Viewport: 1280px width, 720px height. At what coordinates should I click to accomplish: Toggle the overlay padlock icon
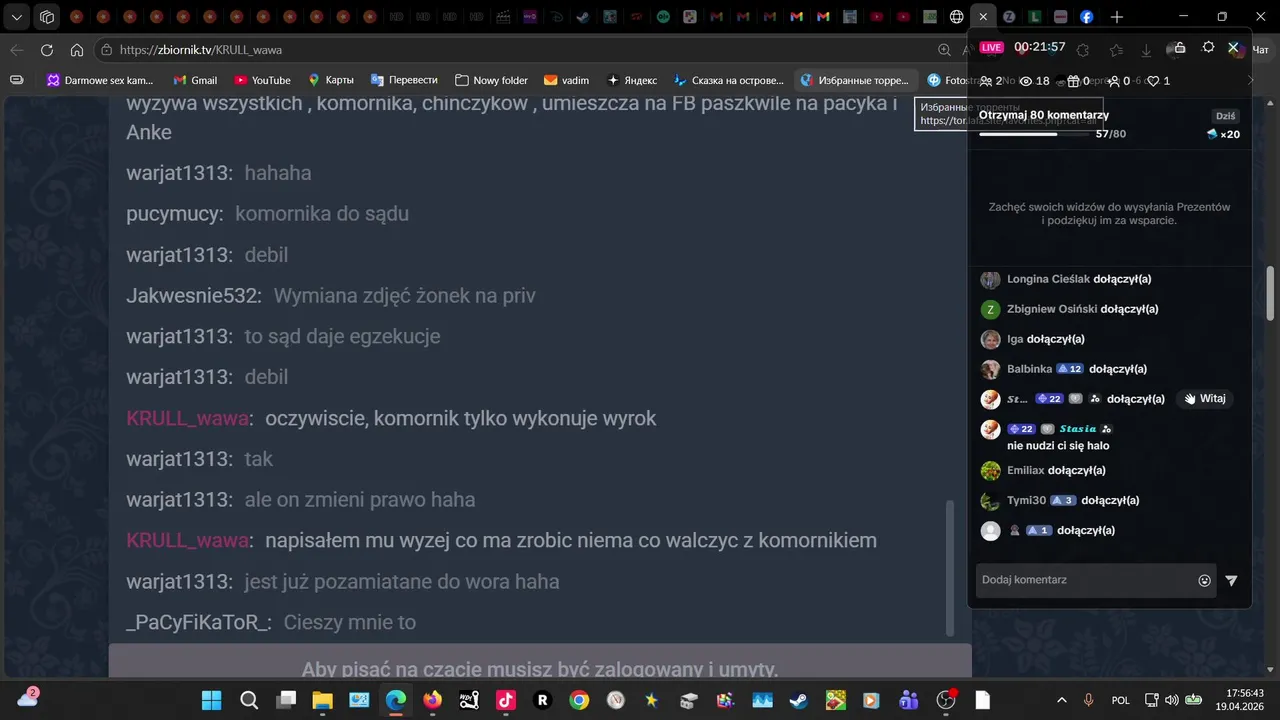tap(1179, 47)
